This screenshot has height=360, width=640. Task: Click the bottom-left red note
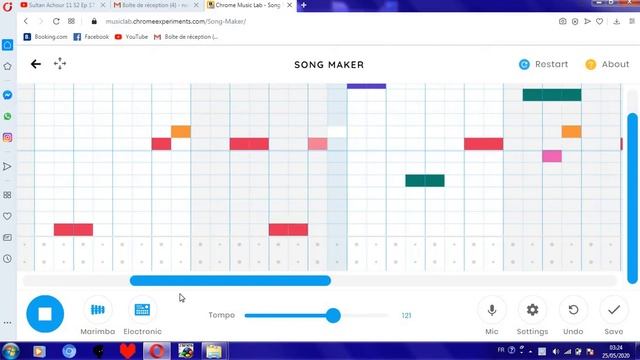(73, 229)
